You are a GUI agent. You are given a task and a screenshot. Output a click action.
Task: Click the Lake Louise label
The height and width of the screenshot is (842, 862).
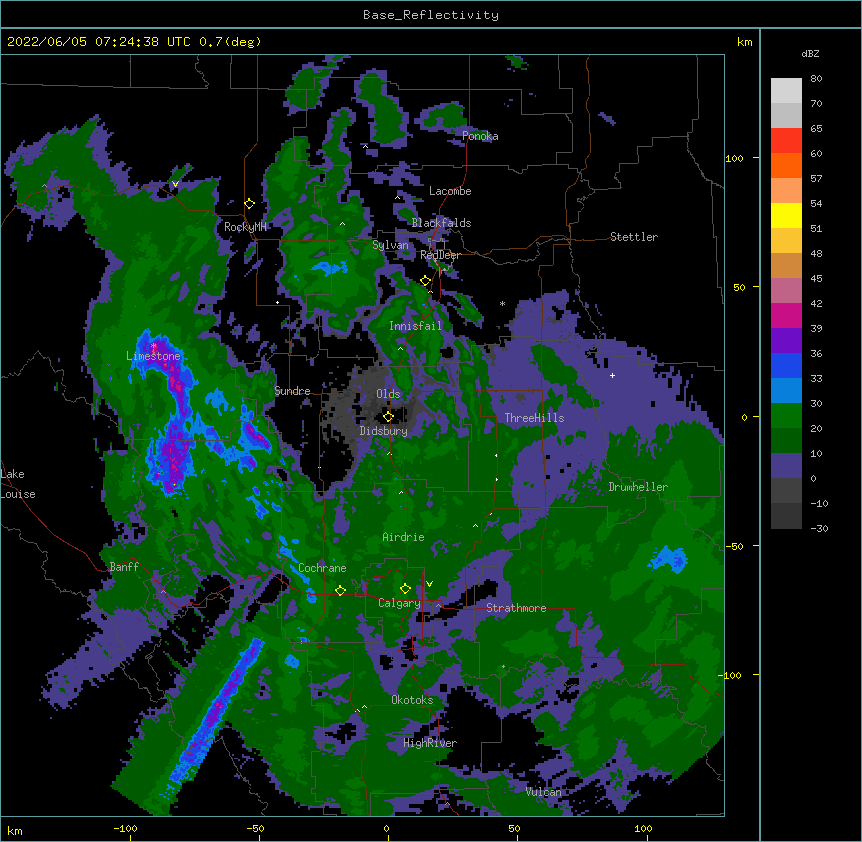[18, 484]
